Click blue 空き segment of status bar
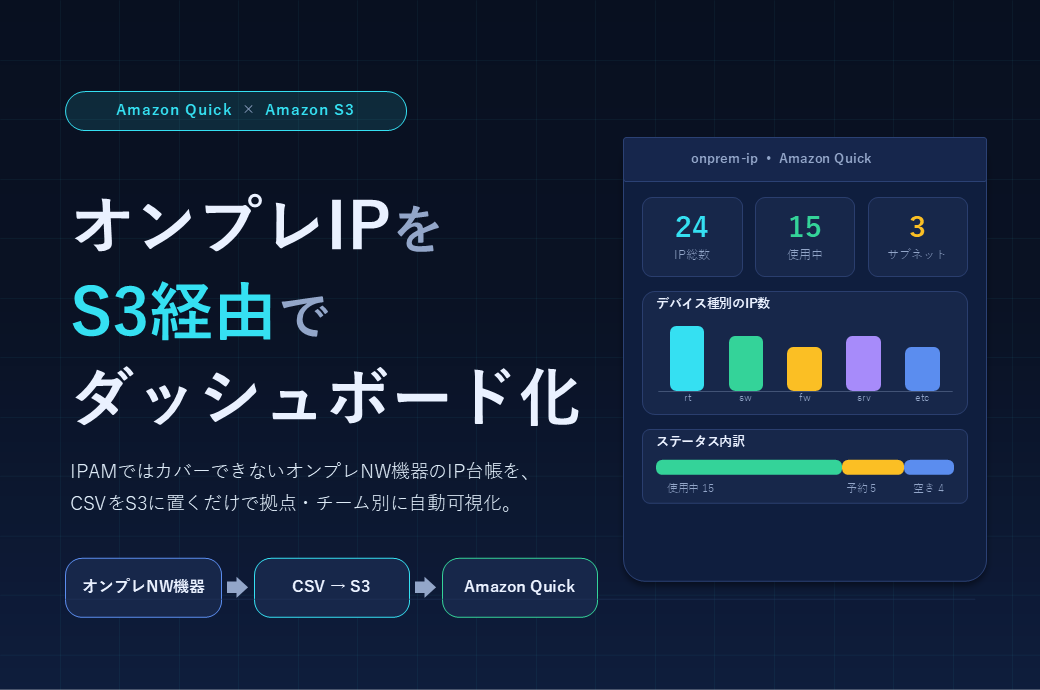Viewport: 1040px width, 690px height. coord(929,467)
